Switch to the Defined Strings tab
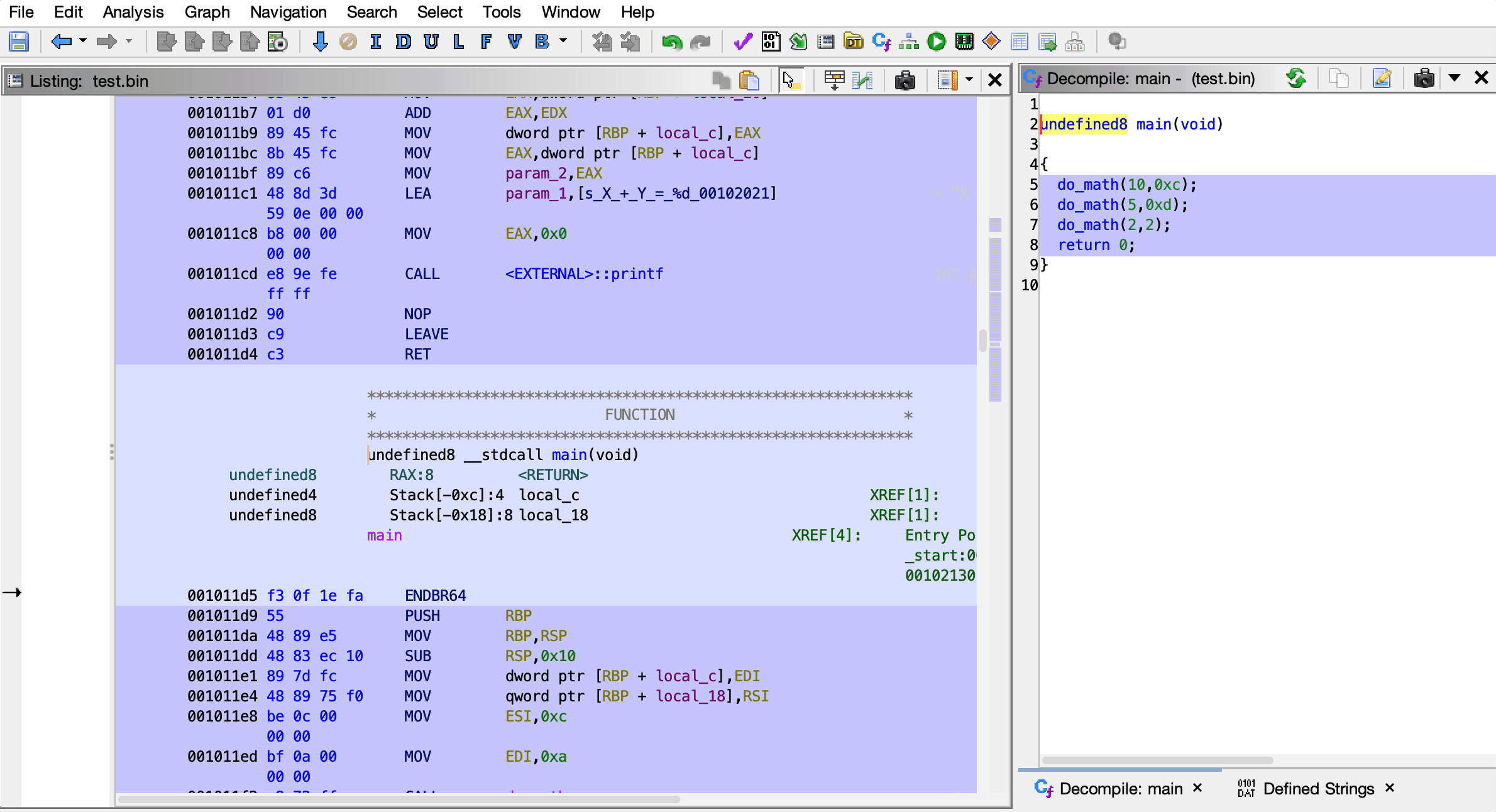 [x=1318, y=789]
